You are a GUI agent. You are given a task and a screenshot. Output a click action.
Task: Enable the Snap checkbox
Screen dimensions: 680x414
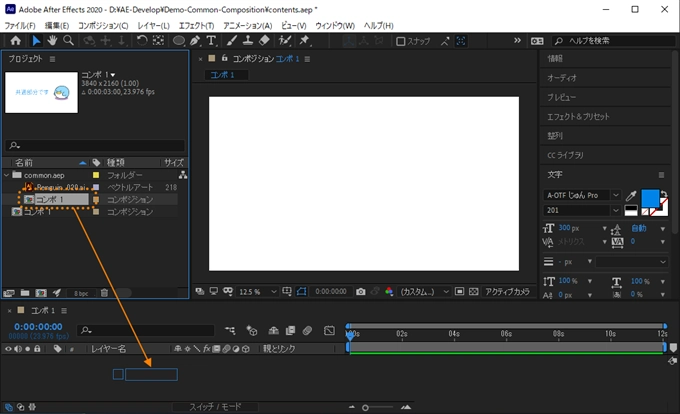[x=401, y=41]
